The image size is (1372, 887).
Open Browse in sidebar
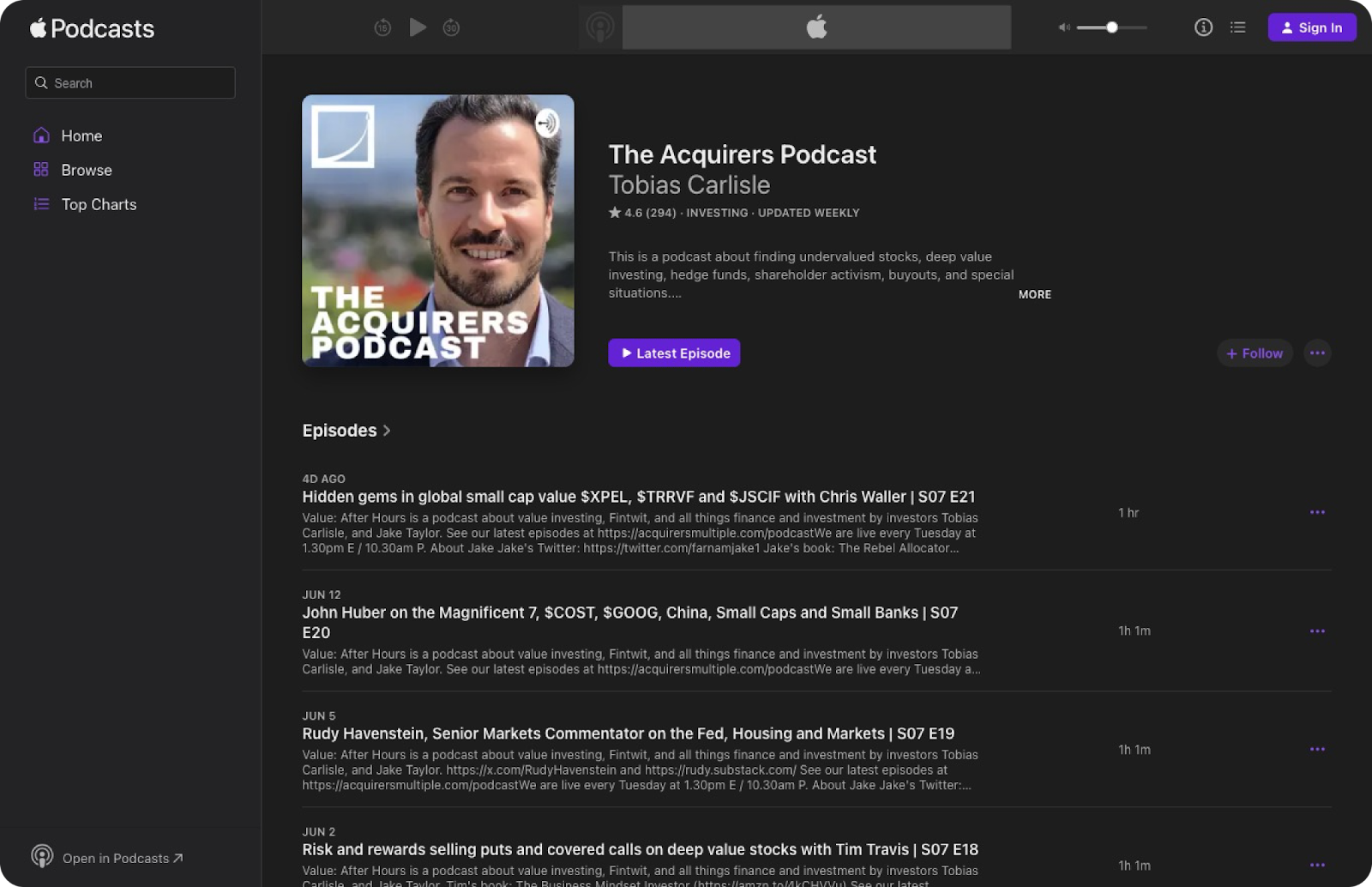(87, 170)
